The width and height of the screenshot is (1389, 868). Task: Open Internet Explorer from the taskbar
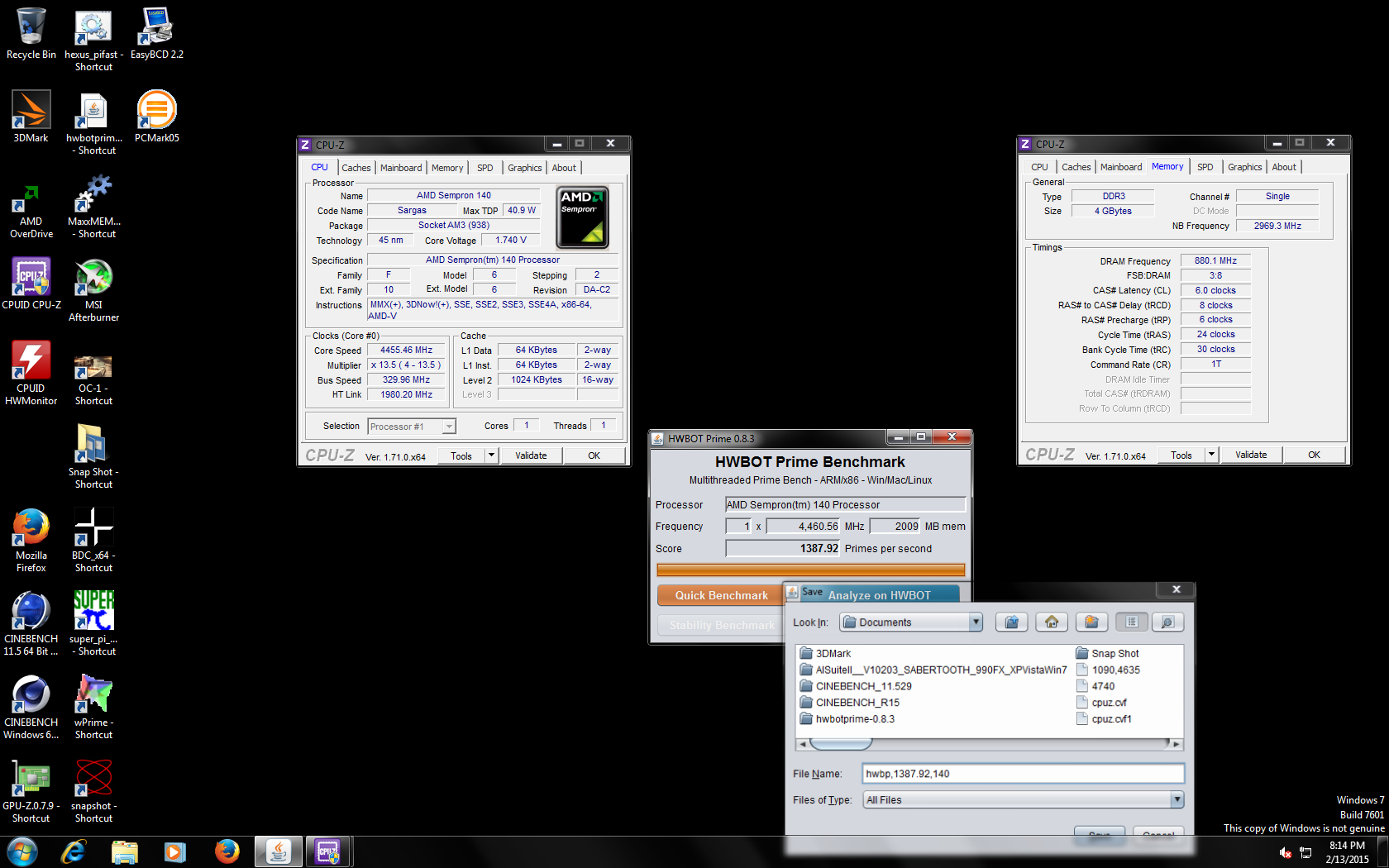(74, 851)
